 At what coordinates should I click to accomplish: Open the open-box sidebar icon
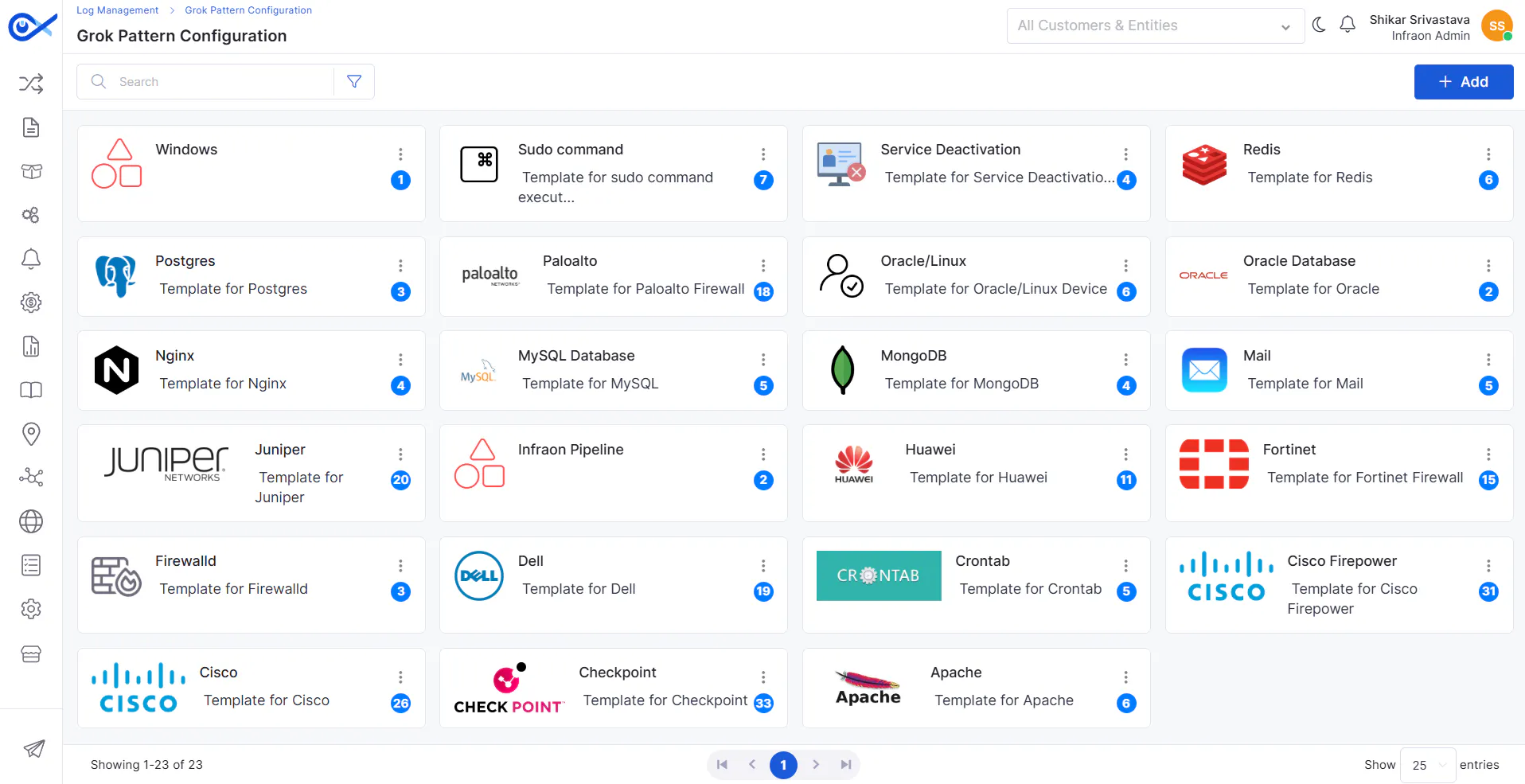click(31, 171)
